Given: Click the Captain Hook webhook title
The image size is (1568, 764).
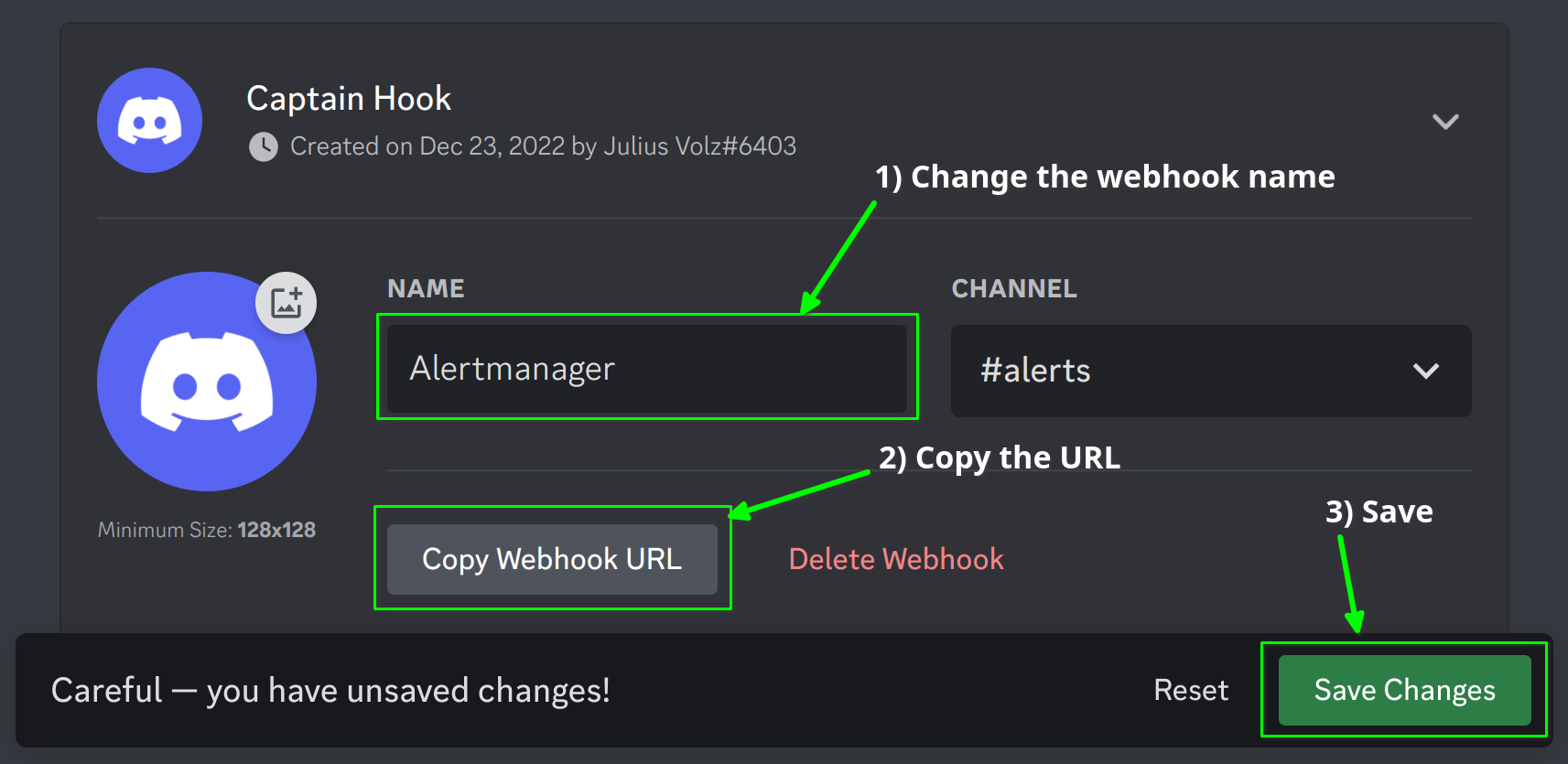Looking at the screenshot, I should point(349,98).
